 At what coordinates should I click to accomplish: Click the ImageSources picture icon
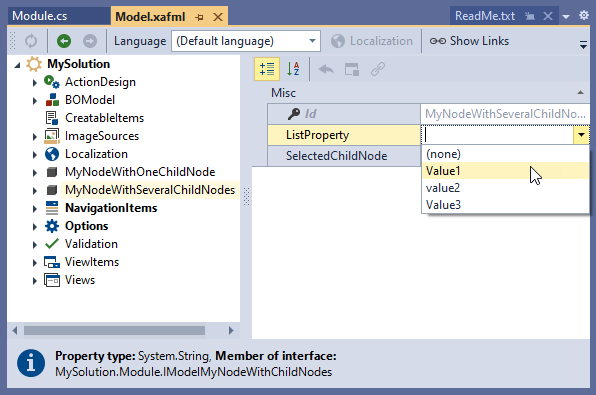click(x=52, y=136)
